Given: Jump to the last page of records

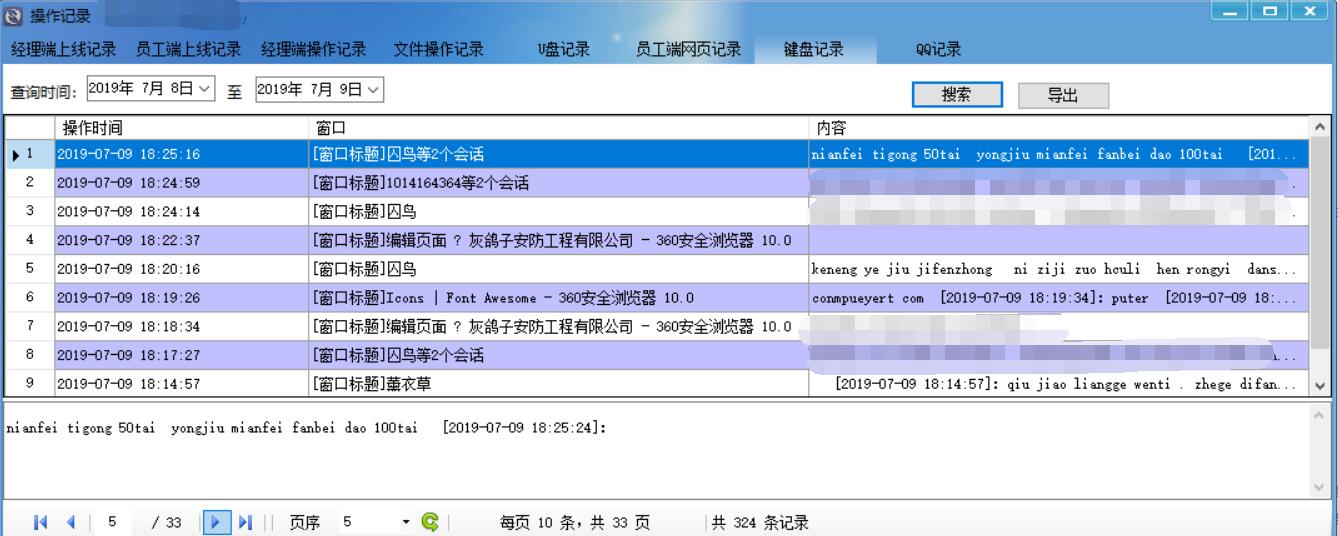Looking at the screenshot, I should [245, 522].
